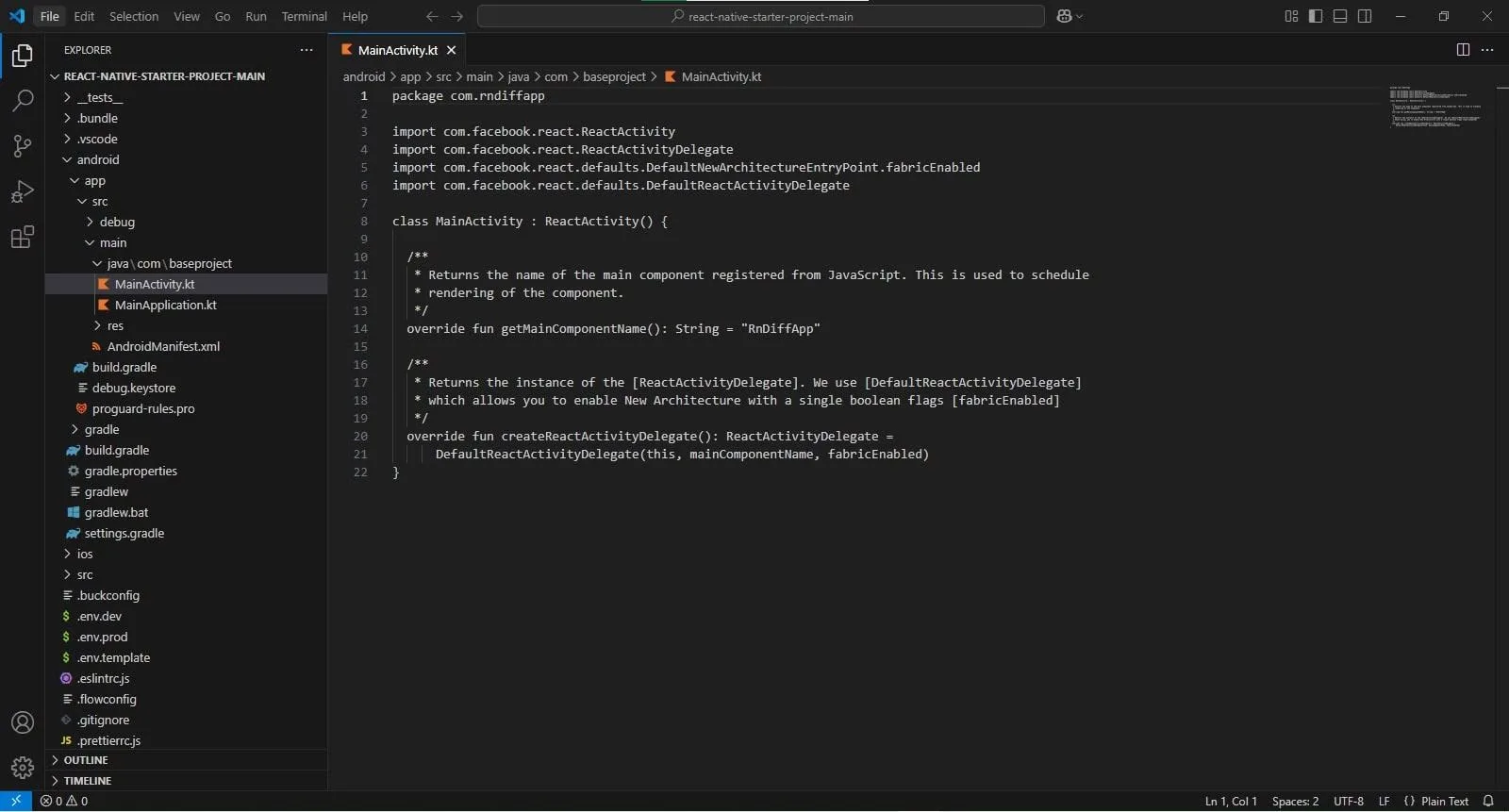Image resolution: width=1509 pixels, height=812 pixels.
Task: Open the View menu
Action: (x=187, y=16)
